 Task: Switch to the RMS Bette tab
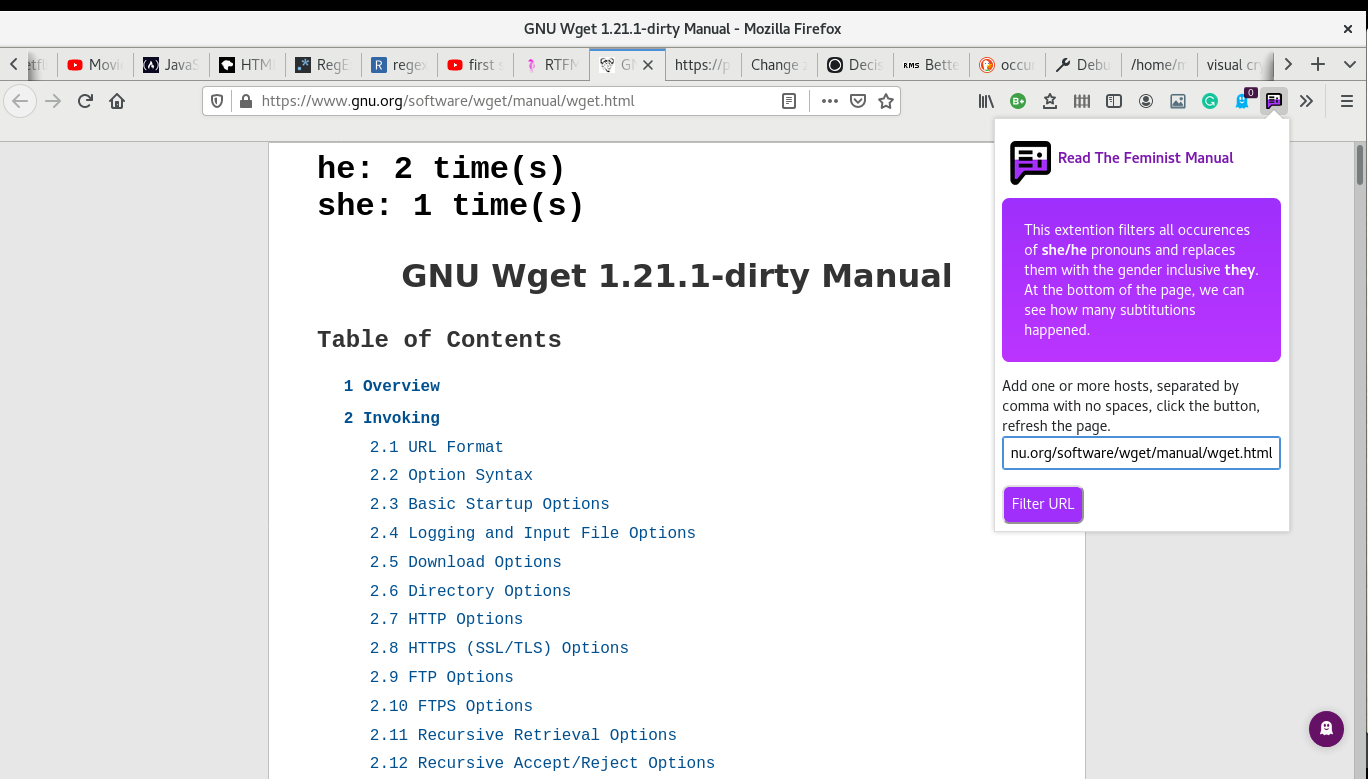pyautogui.click(x=931, y=65)
